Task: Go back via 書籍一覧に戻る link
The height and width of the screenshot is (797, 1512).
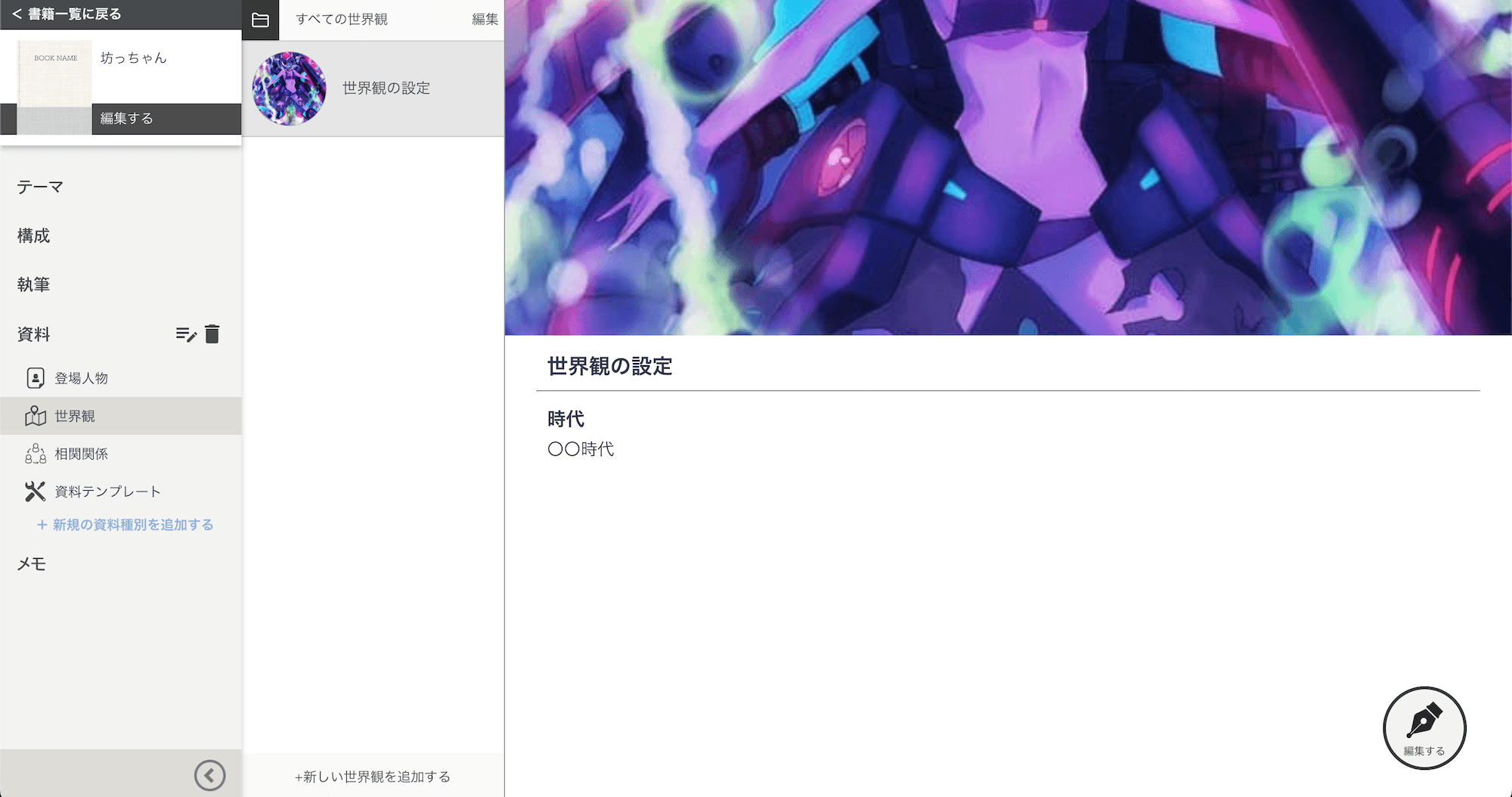Action: point(67,14)
